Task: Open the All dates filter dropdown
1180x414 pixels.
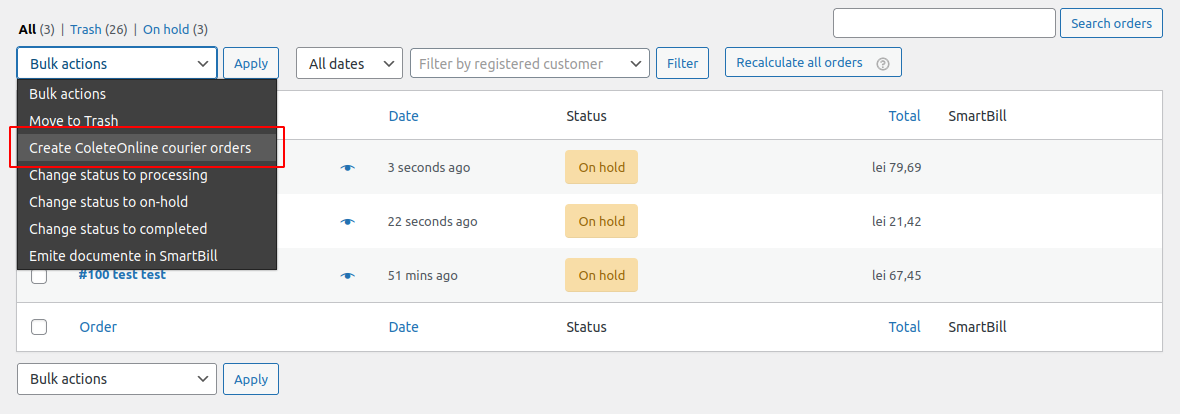Action: point(349,63)
